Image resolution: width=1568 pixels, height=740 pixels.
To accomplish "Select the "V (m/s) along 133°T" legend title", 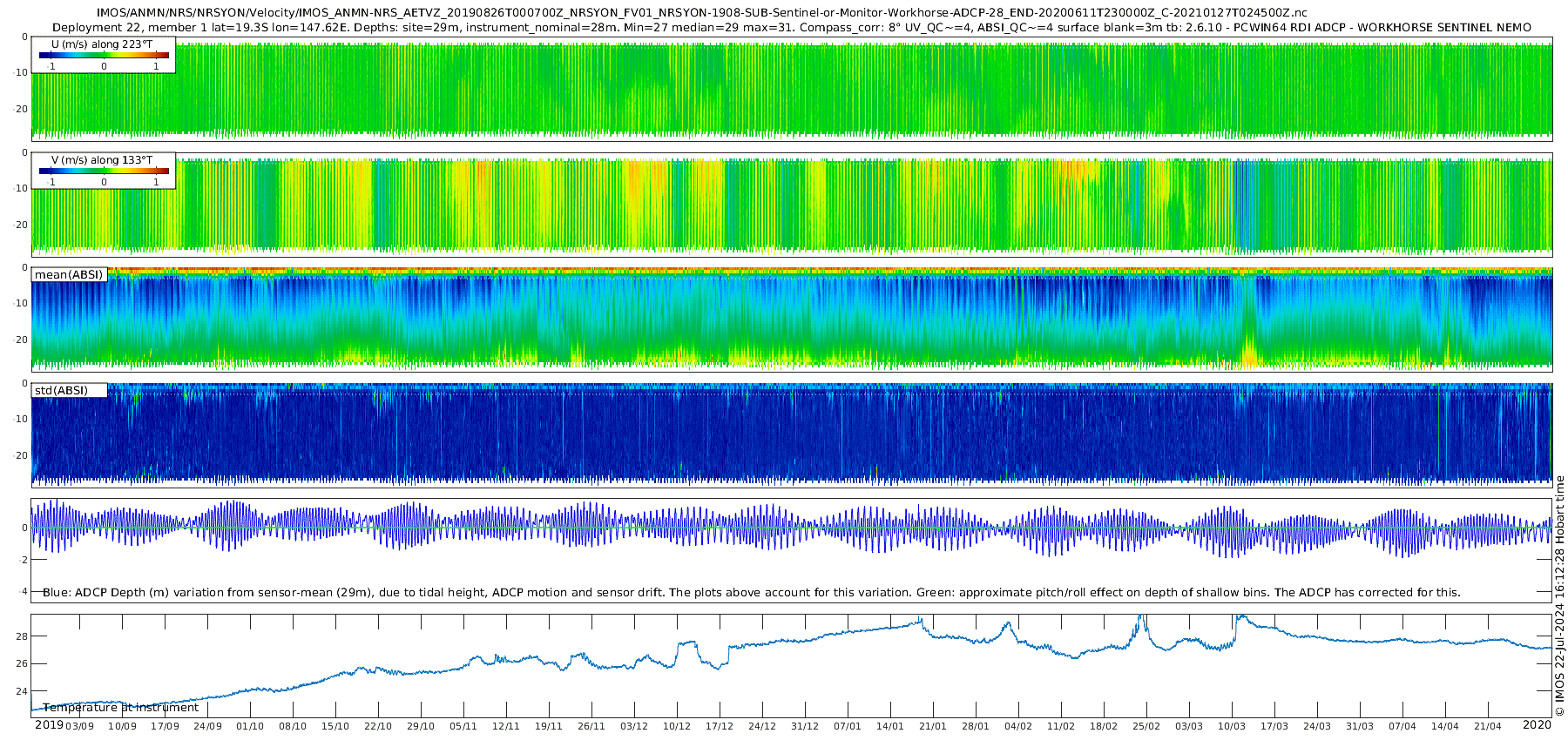I will click(x=102, y=160).
